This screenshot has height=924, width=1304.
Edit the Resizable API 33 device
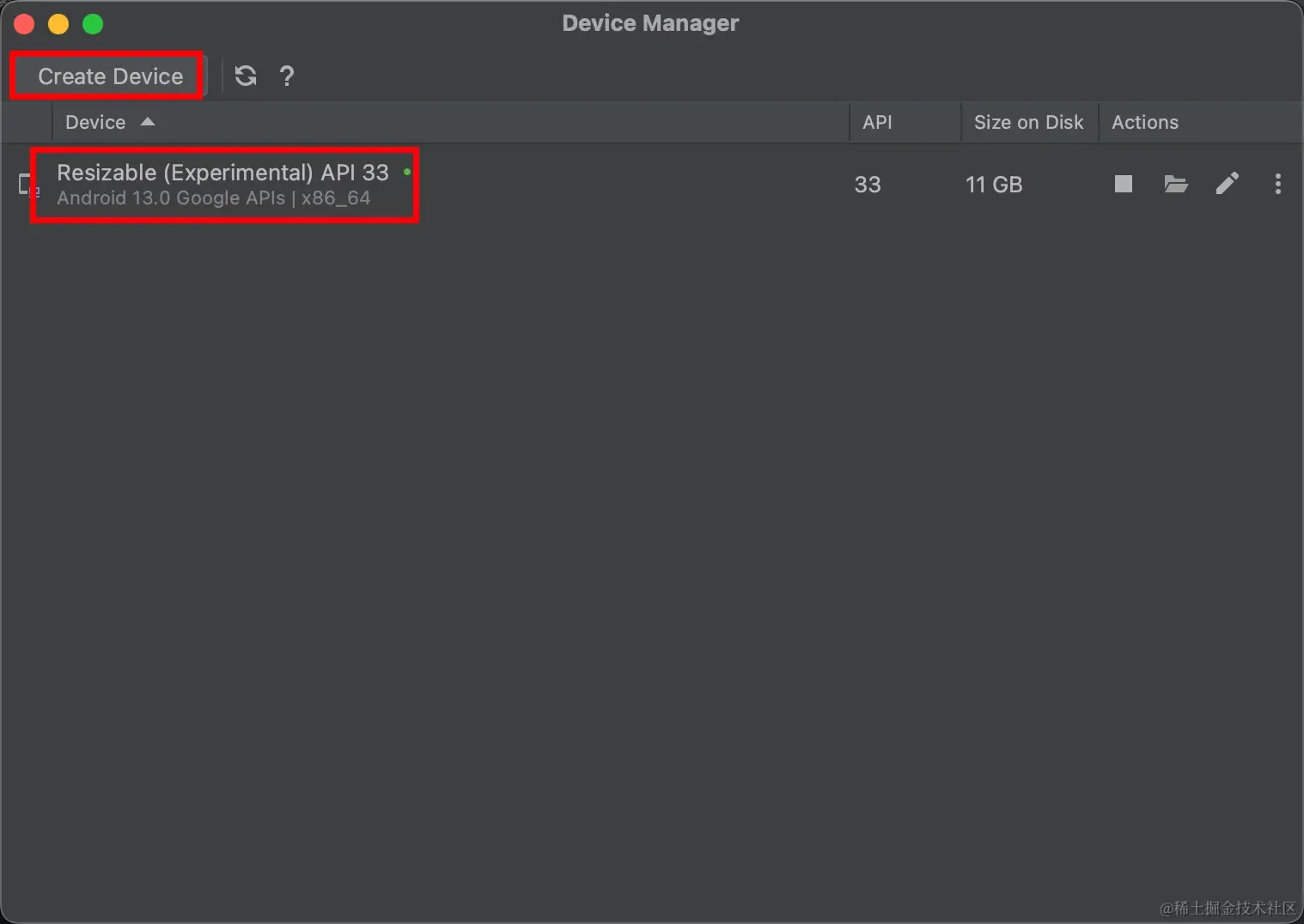tap(1227, 184)
